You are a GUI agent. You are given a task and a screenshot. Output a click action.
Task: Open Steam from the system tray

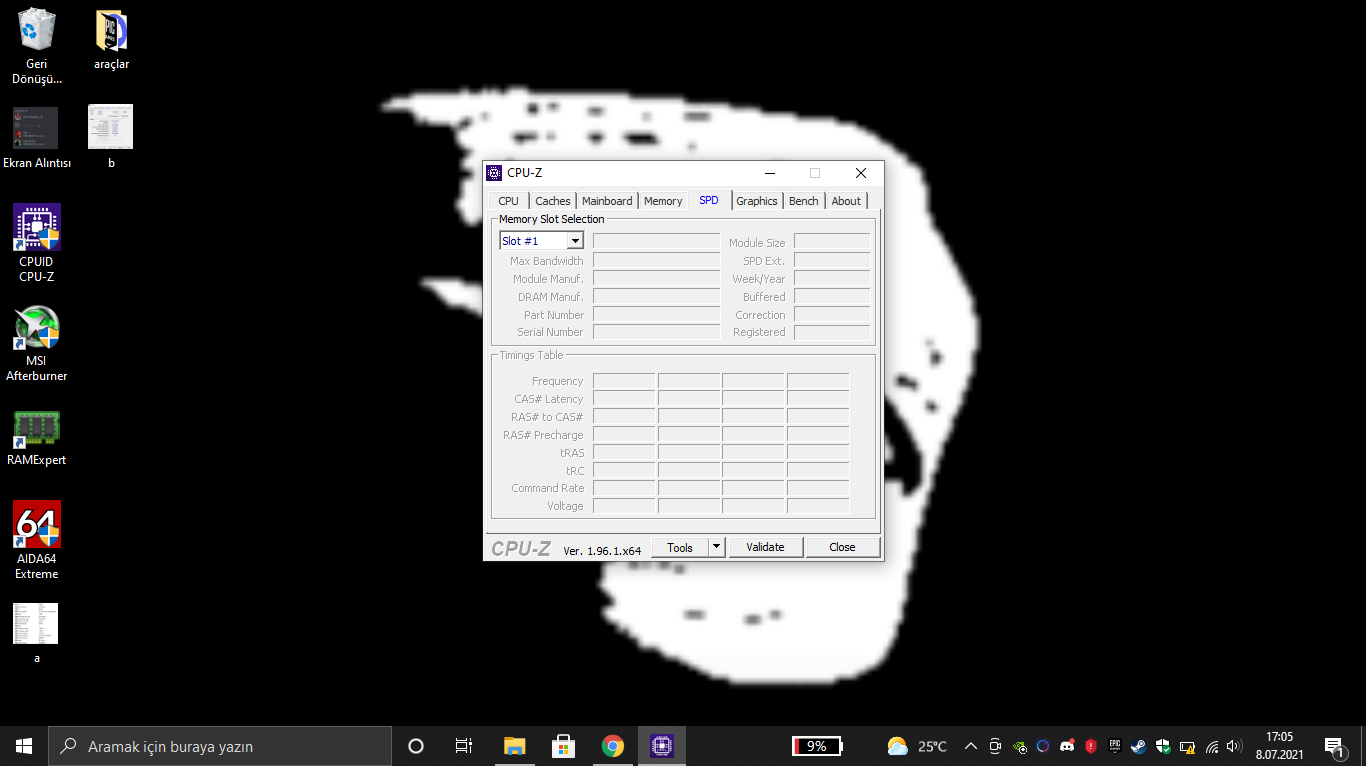pos(1137,746)
